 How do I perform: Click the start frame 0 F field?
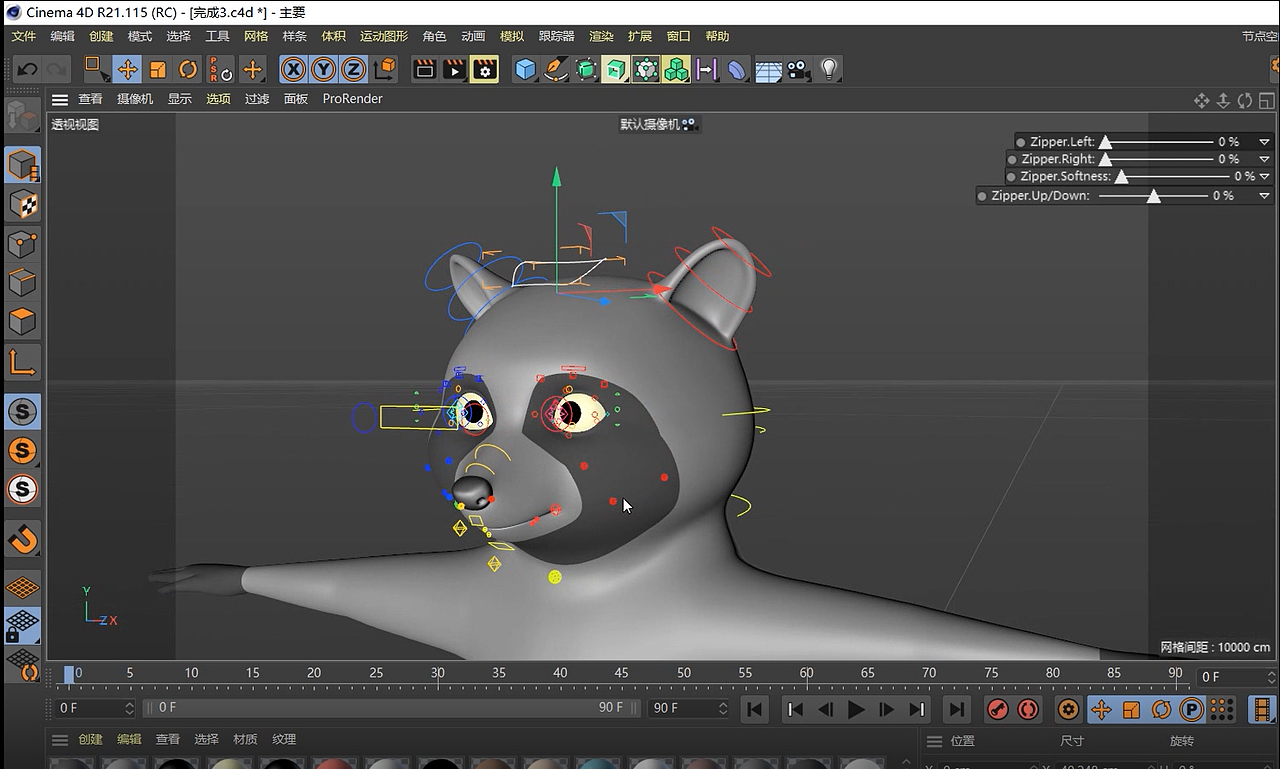coord(93,708)
